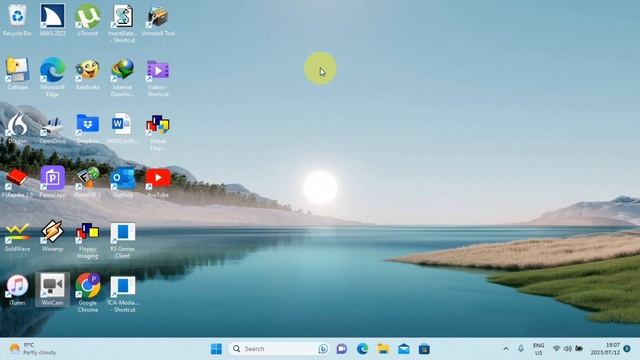Switch input language via ENG US indicator
Image resolution: width=640 pixels, height=360 pixels.
point(538,349)
